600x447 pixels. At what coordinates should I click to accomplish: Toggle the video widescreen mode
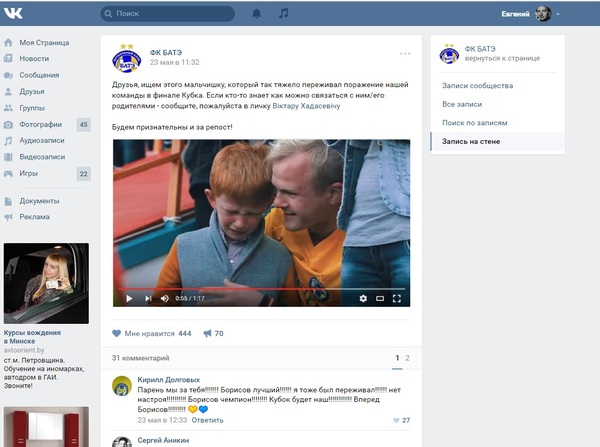point(380,298)
